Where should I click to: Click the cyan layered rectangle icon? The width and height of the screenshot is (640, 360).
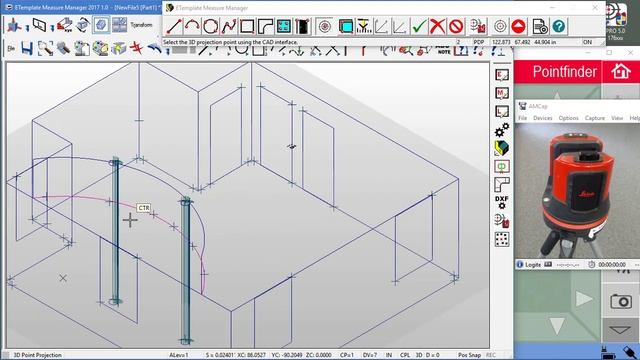(346, 27)
